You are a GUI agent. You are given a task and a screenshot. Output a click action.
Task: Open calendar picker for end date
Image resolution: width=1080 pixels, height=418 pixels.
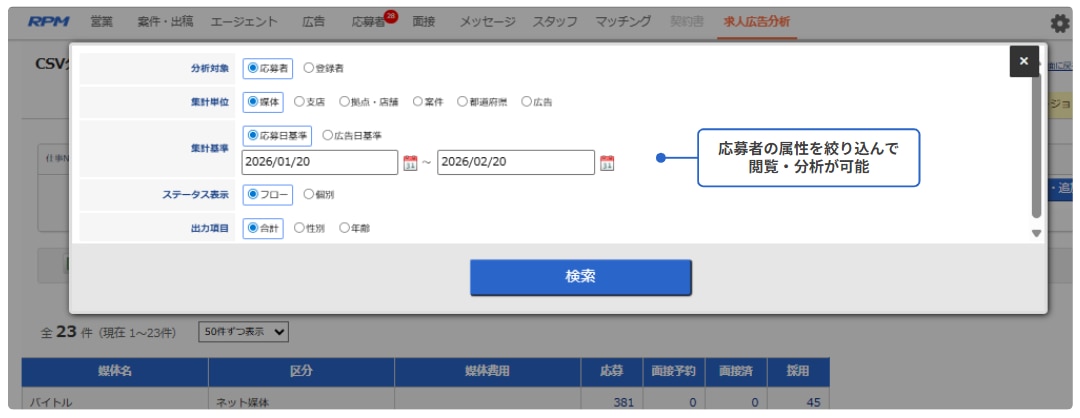(x=607, y=163)
